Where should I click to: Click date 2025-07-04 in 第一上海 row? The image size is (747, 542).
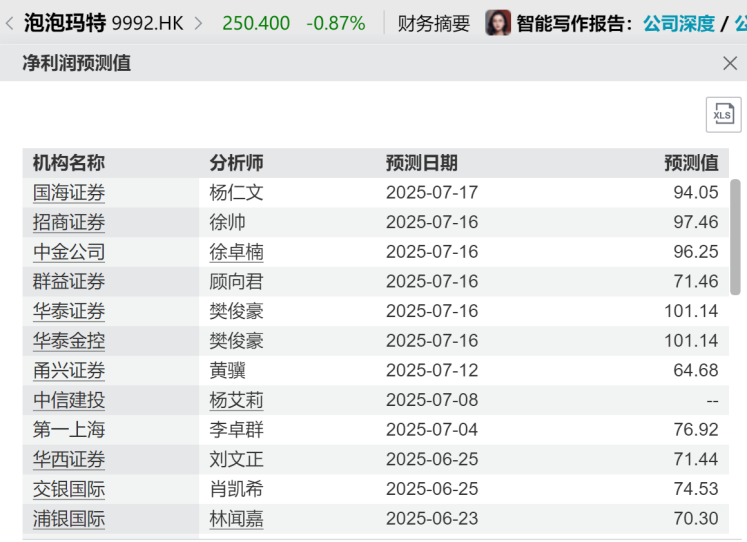pos(432,430)
